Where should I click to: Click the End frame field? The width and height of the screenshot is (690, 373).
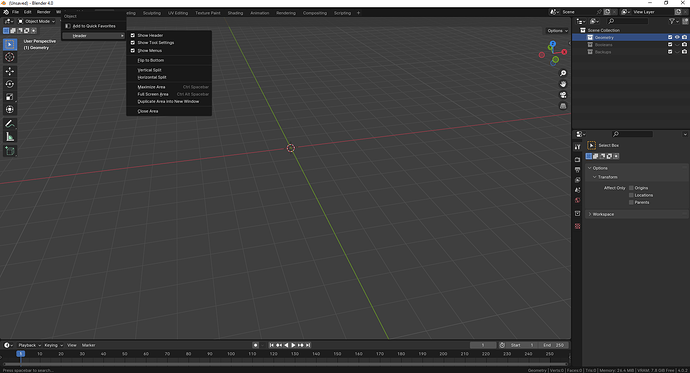[x=554, y=345]
